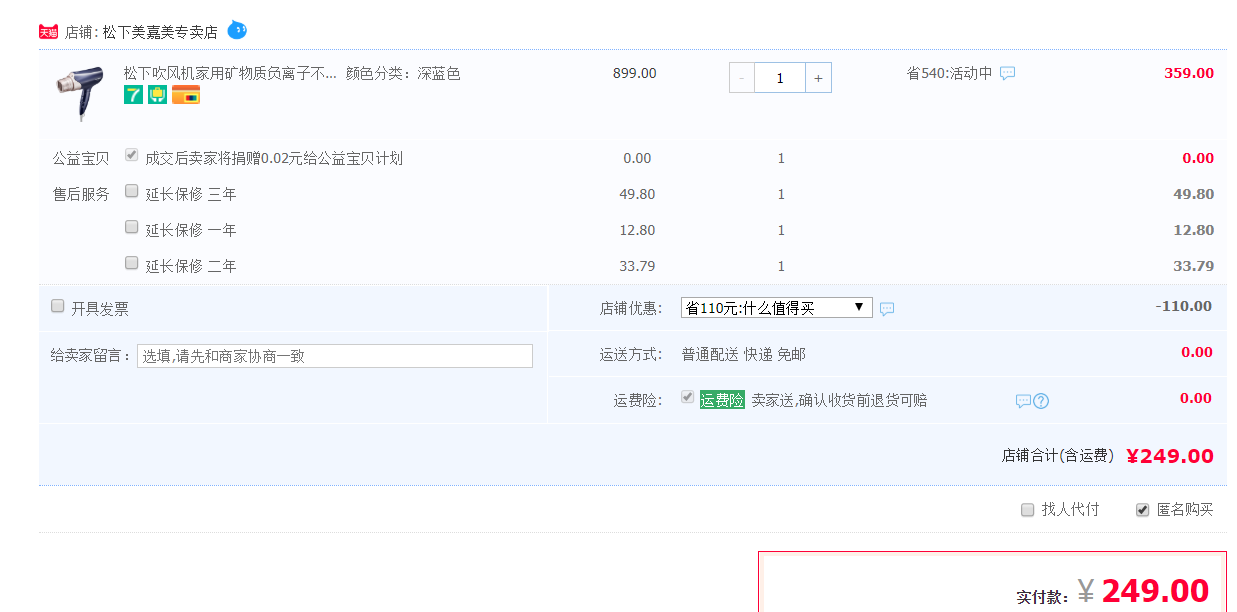Click the 给卖家留言 message input field
This screenshot has height=612, width=1237.
(335, 355)
